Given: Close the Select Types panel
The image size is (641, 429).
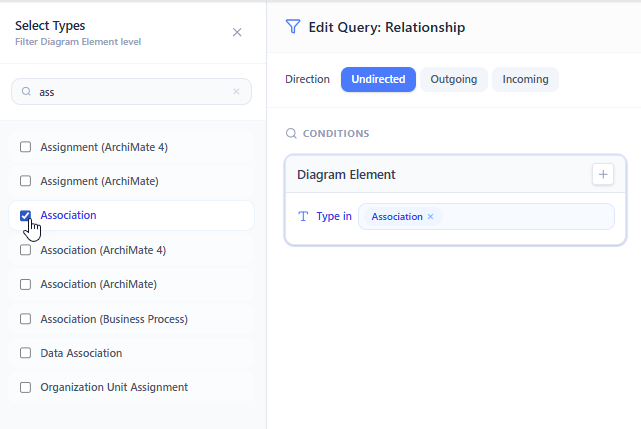Looking at the screenshot, I should coord(237,32).
